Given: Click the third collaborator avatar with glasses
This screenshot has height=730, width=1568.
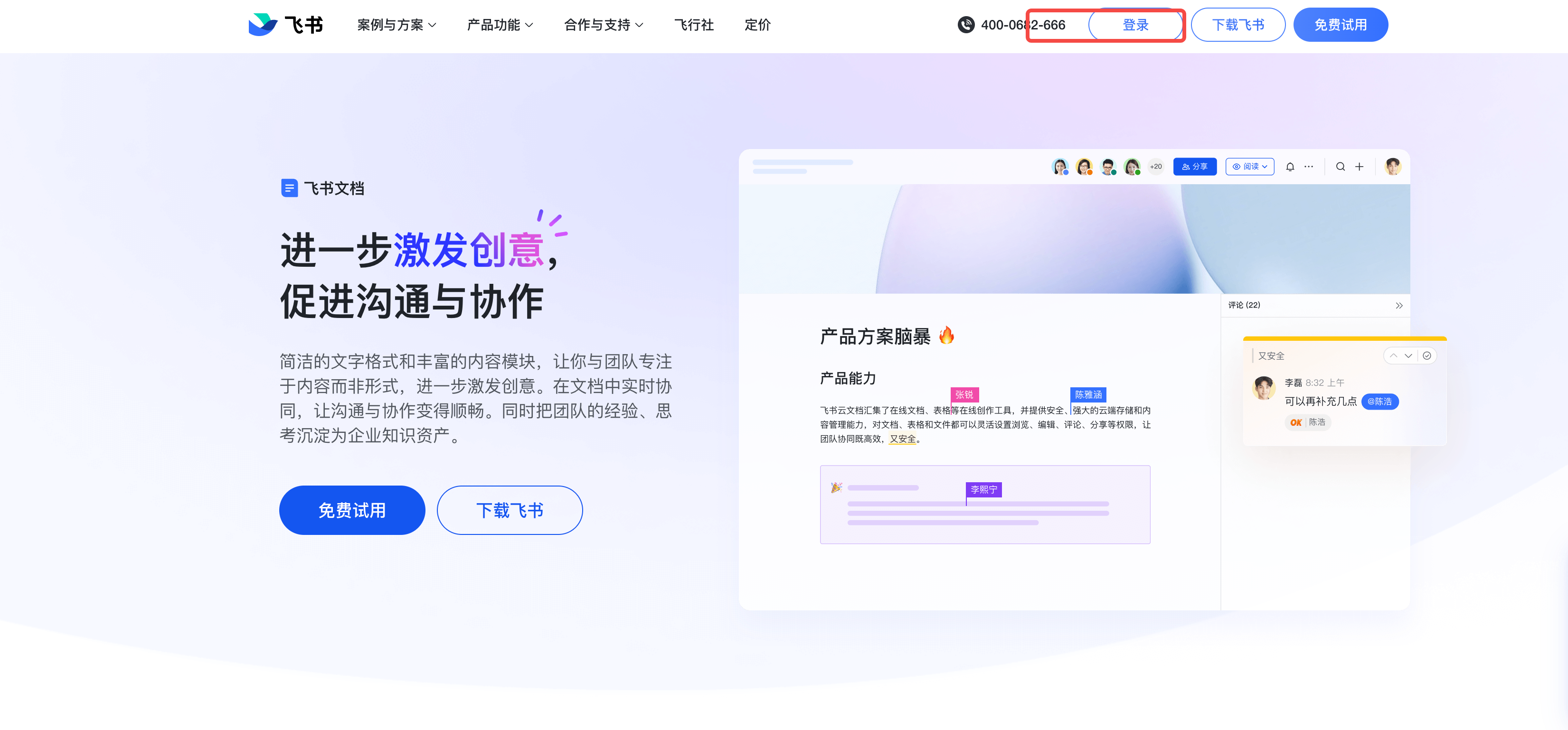Looking at the screenshot, I should [1108, 166].
